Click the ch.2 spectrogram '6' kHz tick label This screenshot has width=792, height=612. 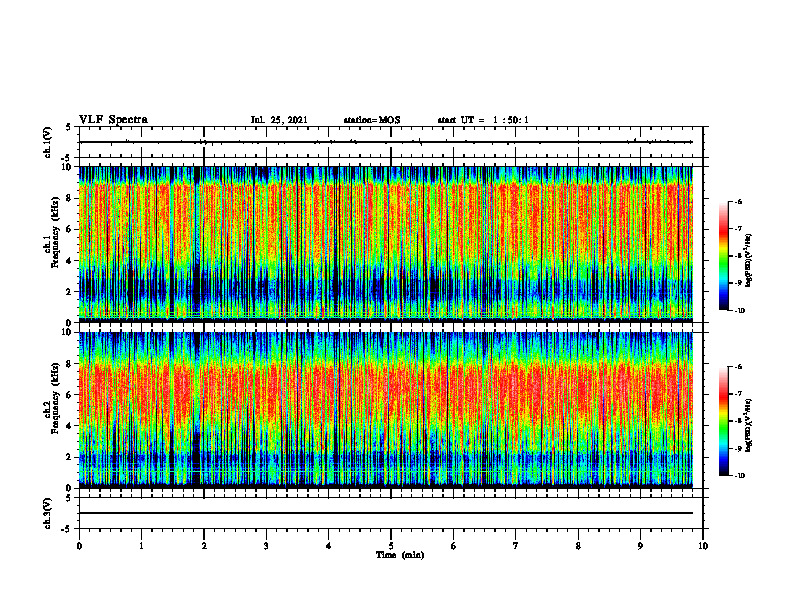69,395
